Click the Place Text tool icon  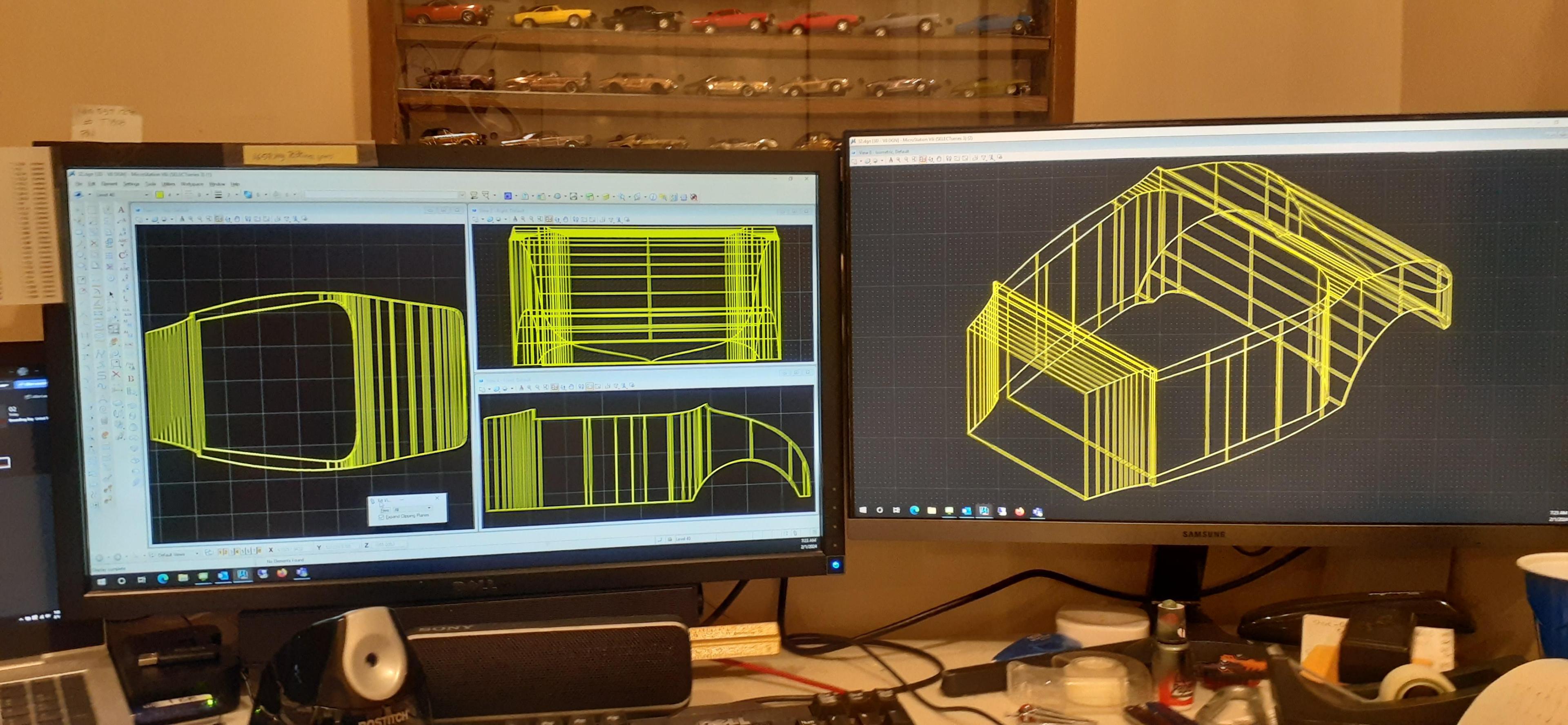coord(122,210)
